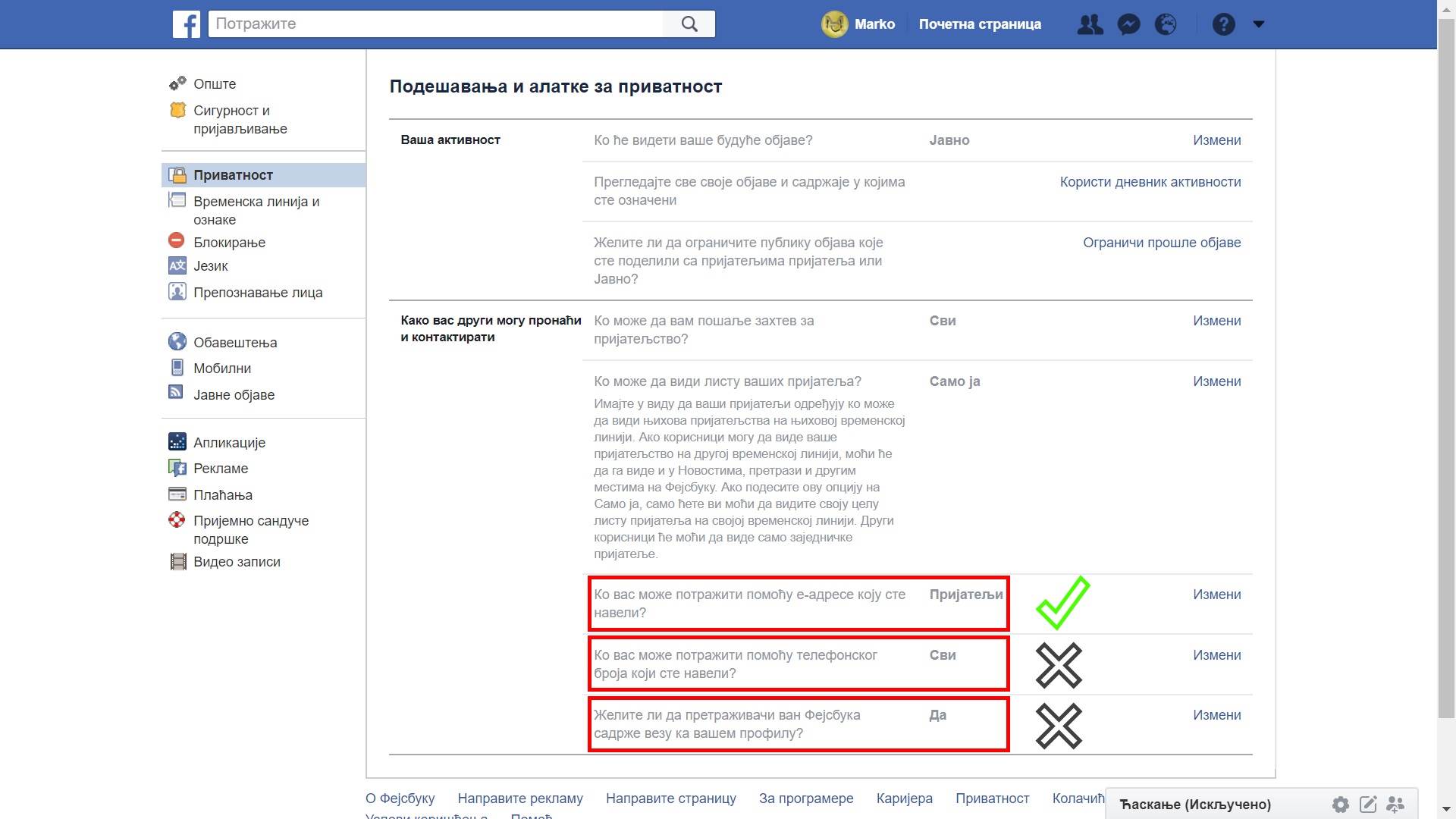1456x819 pixels.
Task: Expand the account menu caret
Action: click(1257, 24)
